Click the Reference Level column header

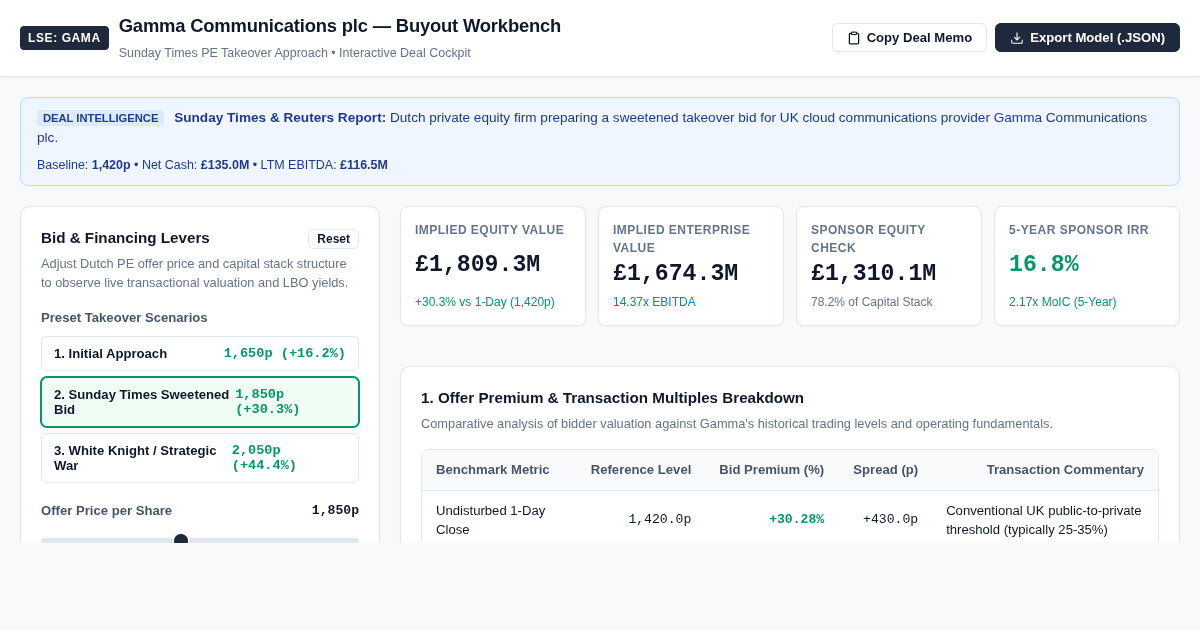pos(640,470)
